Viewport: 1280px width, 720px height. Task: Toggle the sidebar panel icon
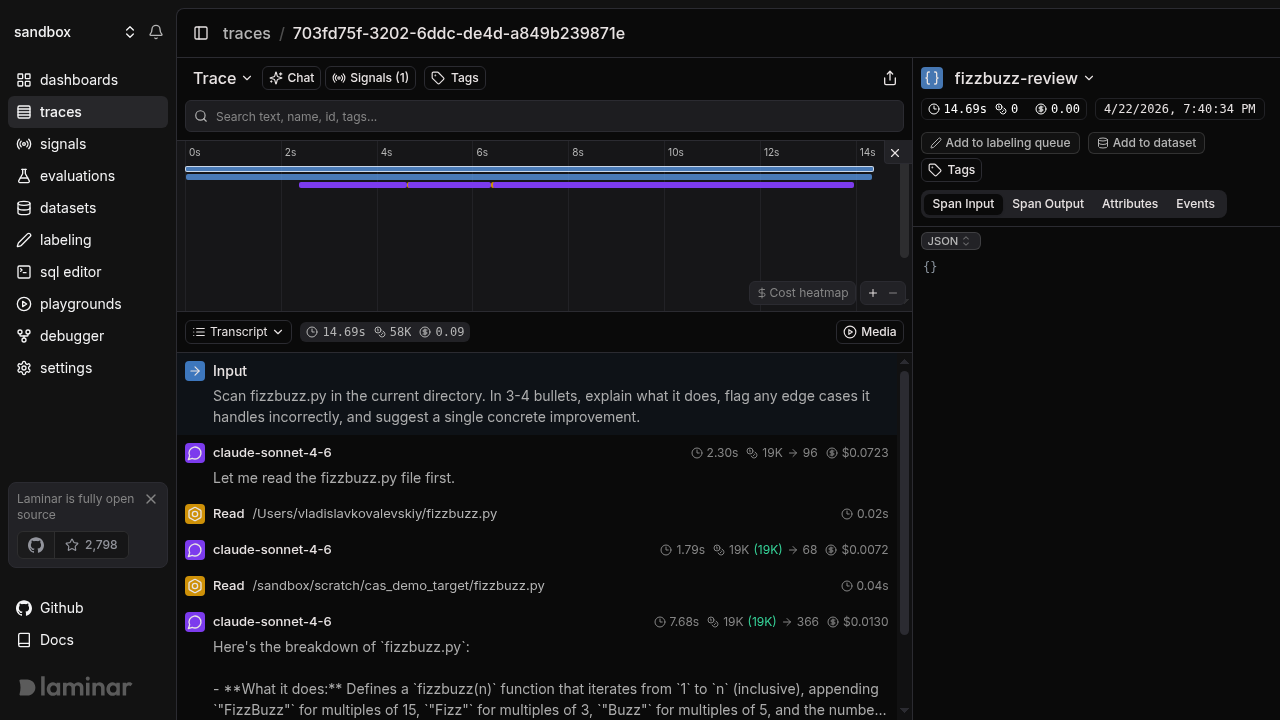point(201,33)
